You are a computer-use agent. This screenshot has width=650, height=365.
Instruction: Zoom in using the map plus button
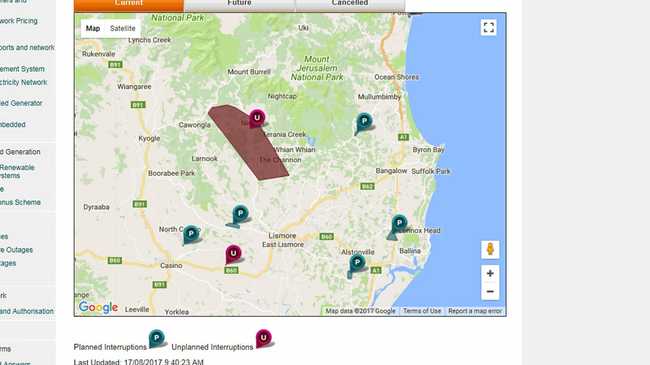(490, 273)
